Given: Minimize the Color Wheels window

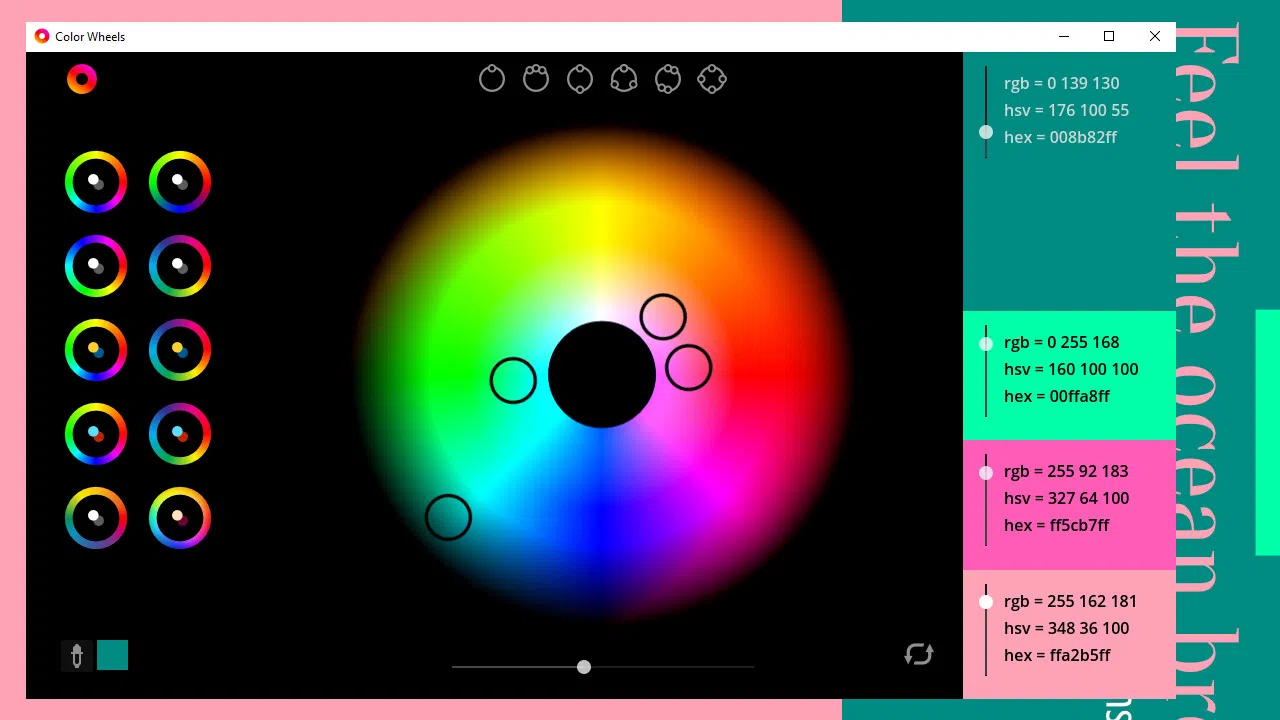Looking at the screenshot, I should 1063,36.
